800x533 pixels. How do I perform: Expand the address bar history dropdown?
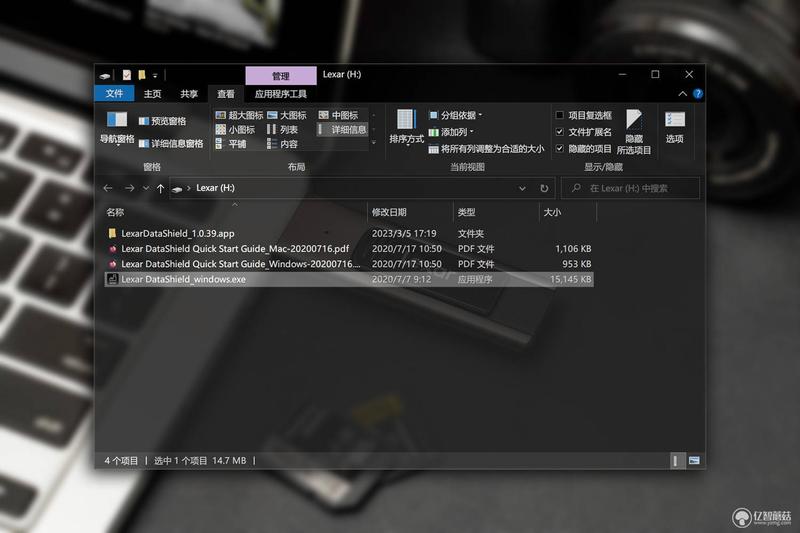(x=522, y=188)
